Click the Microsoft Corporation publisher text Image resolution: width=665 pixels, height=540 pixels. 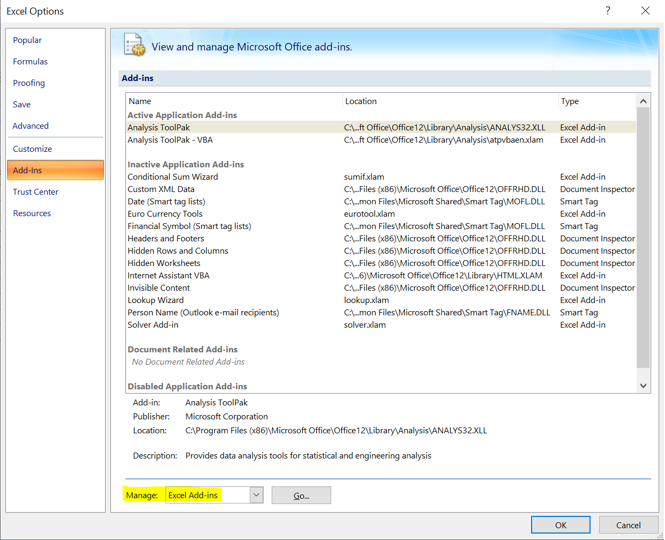point(226,416)
